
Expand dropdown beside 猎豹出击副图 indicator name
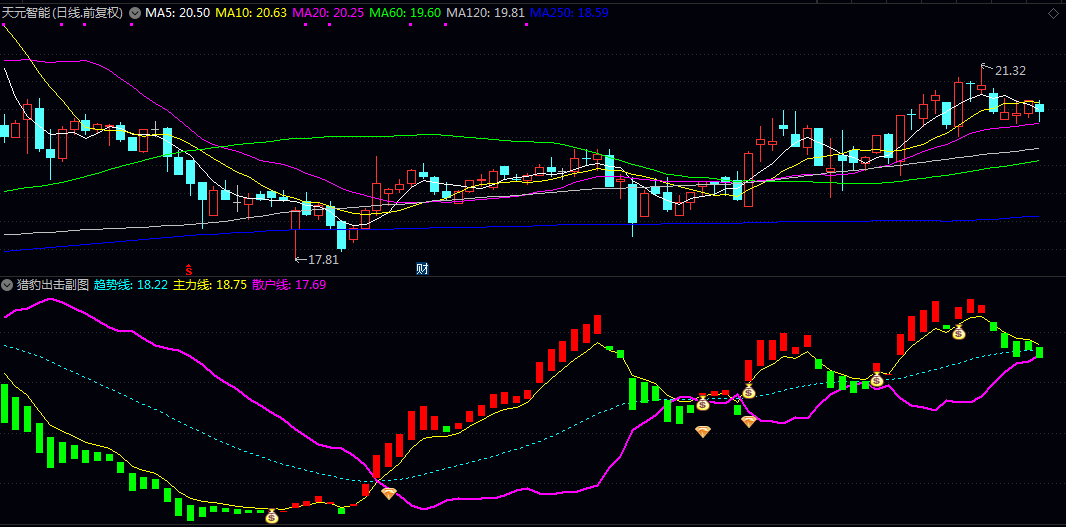(8, 285)
